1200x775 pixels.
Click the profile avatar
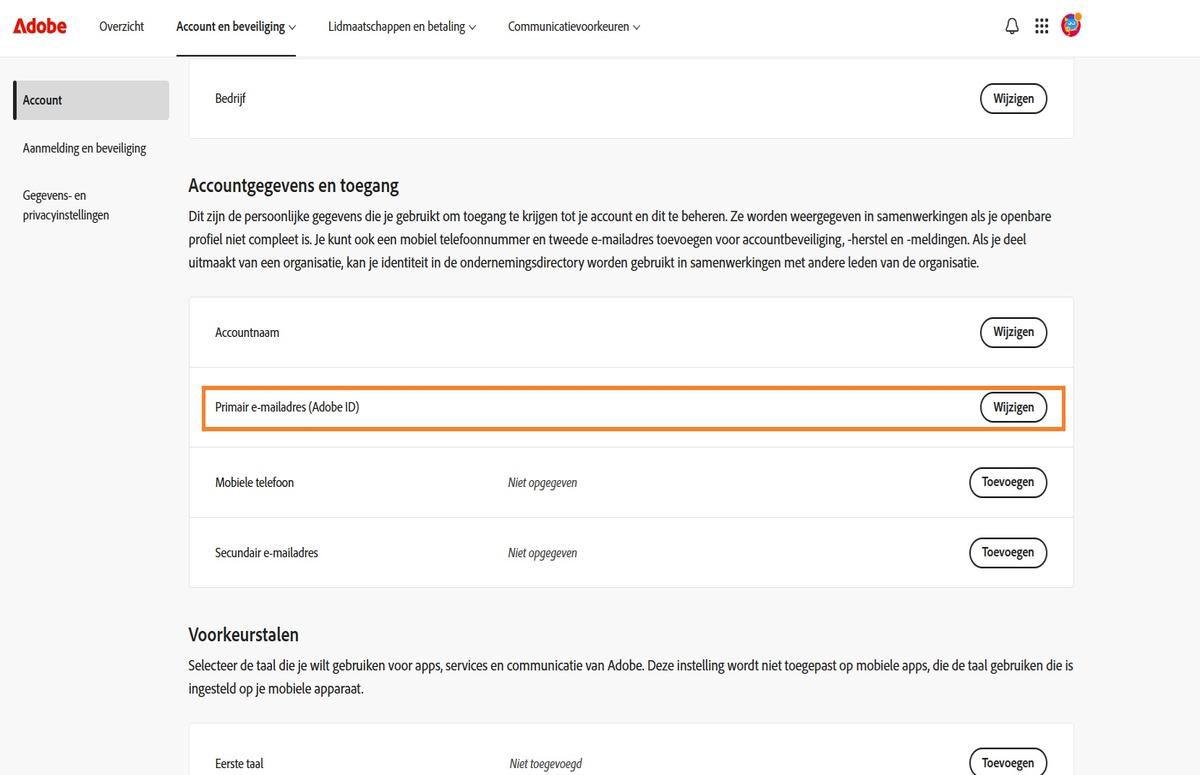click(1071, 25)
